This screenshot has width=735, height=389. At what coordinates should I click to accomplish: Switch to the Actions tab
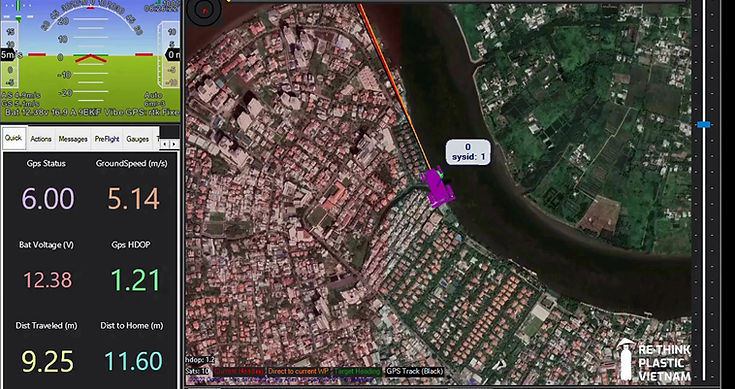[41, 139]
